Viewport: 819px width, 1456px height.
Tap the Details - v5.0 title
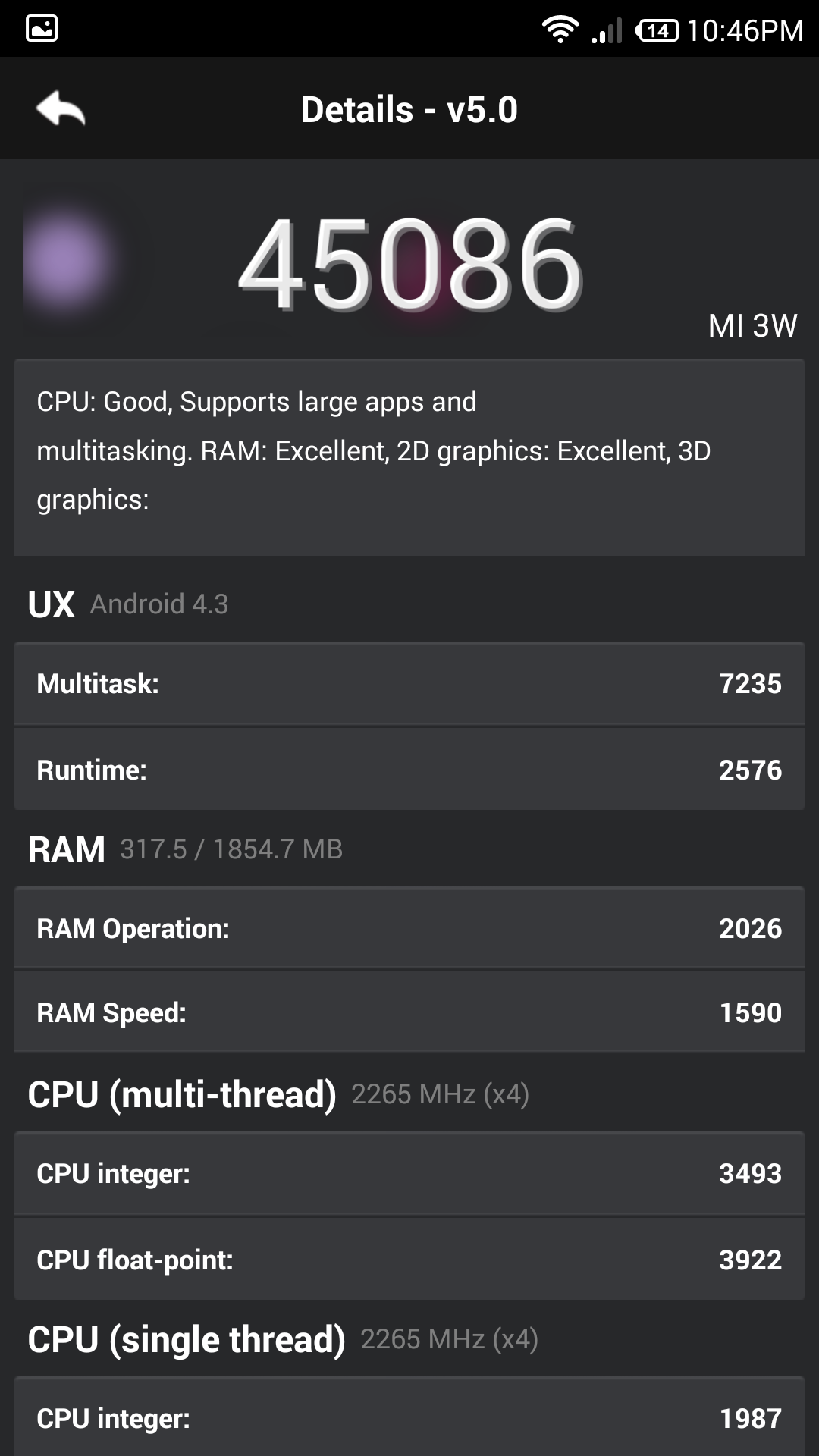[x=409, y=109]
